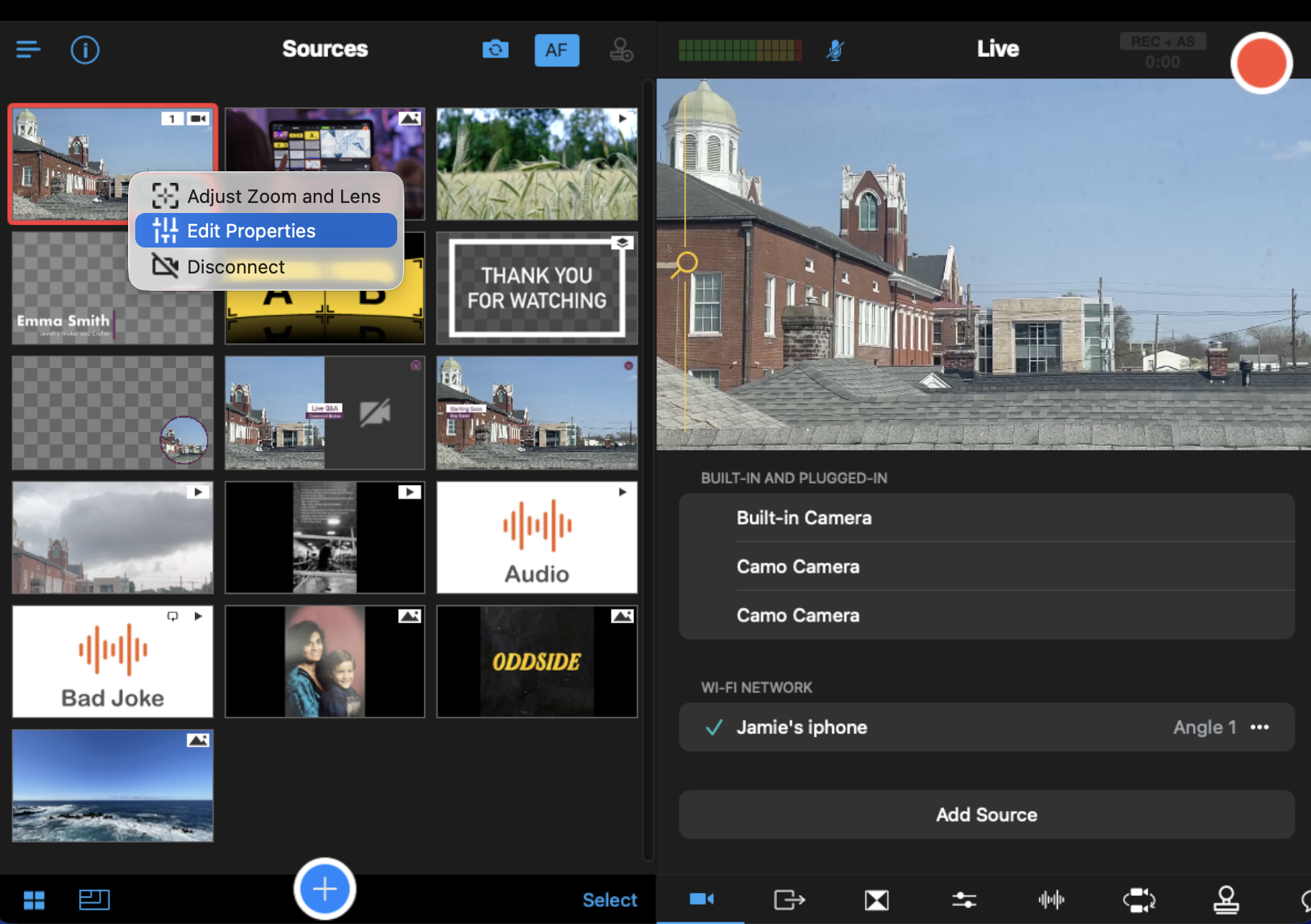Click the audio level meter
This screenshot has height=924, width=1311.
tap(740, 50)
